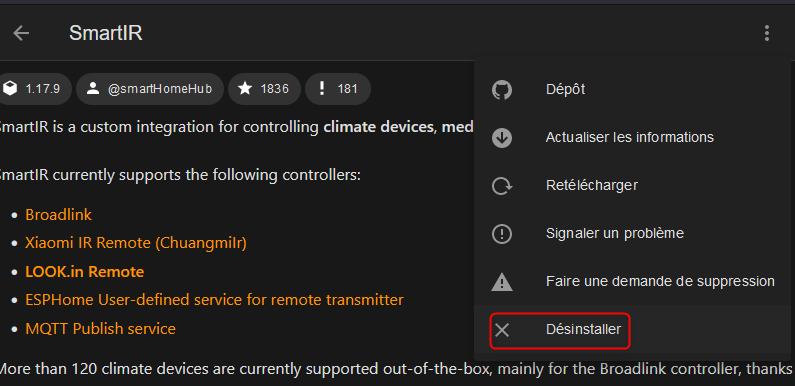This screenshot has width=795, height=386.
Task: Click the warning triangle icon in menu
Action: pyautogui.click(x=501, y=281)
